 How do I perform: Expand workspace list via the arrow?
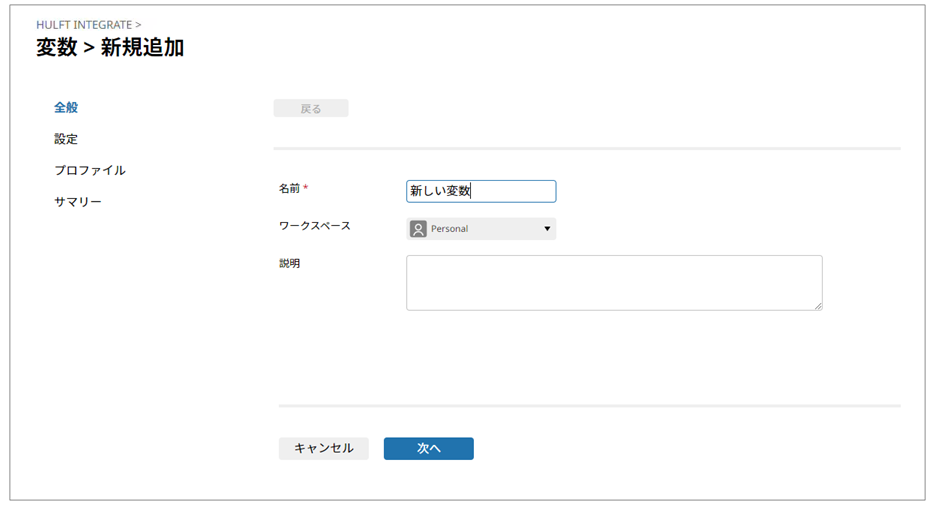[x=547, y=229]
